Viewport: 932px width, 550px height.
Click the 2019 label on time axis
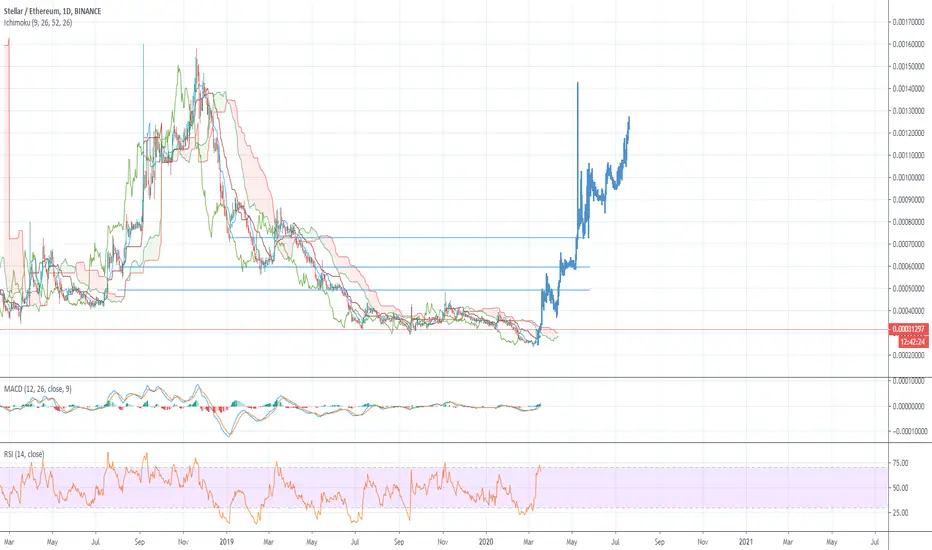(x=226, y=542)
